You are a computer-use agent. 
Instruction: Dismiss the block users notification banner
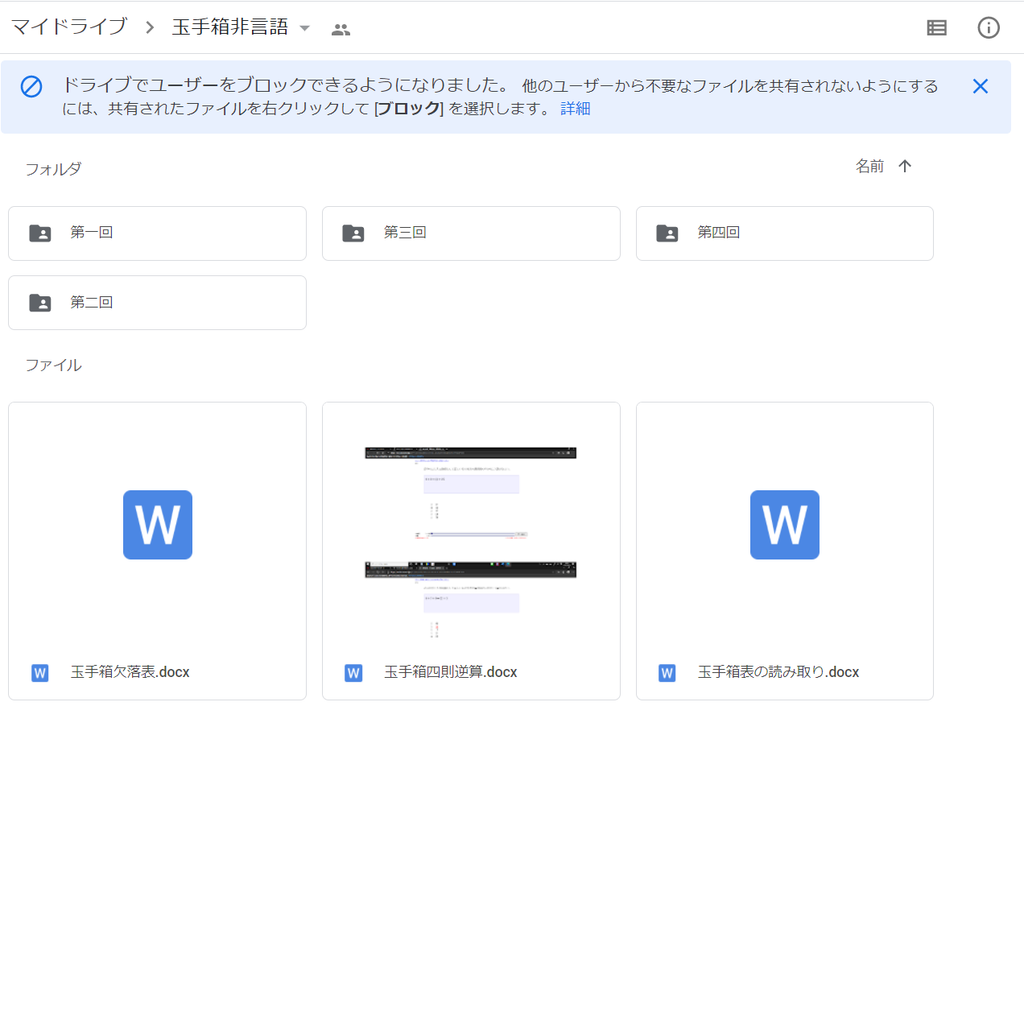(980, 86)
